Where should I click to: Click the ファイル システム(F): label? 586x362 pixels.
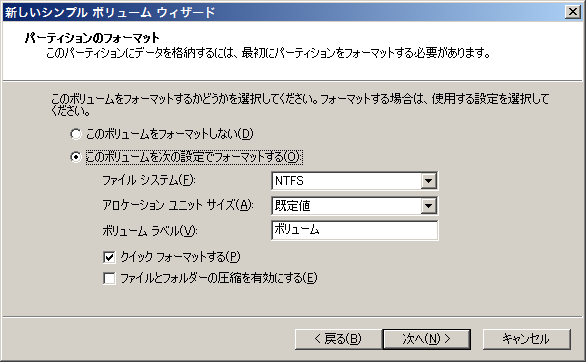click(149, 181)
